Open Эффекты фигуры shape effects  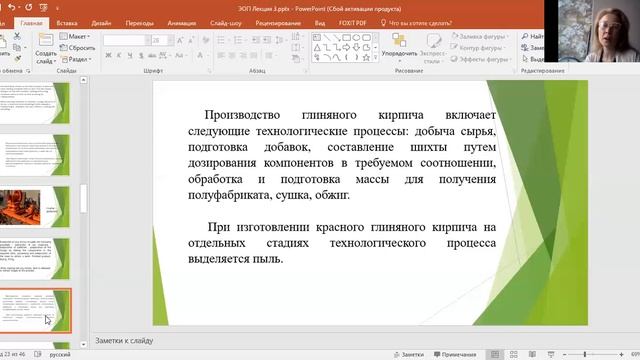(481, 59)
